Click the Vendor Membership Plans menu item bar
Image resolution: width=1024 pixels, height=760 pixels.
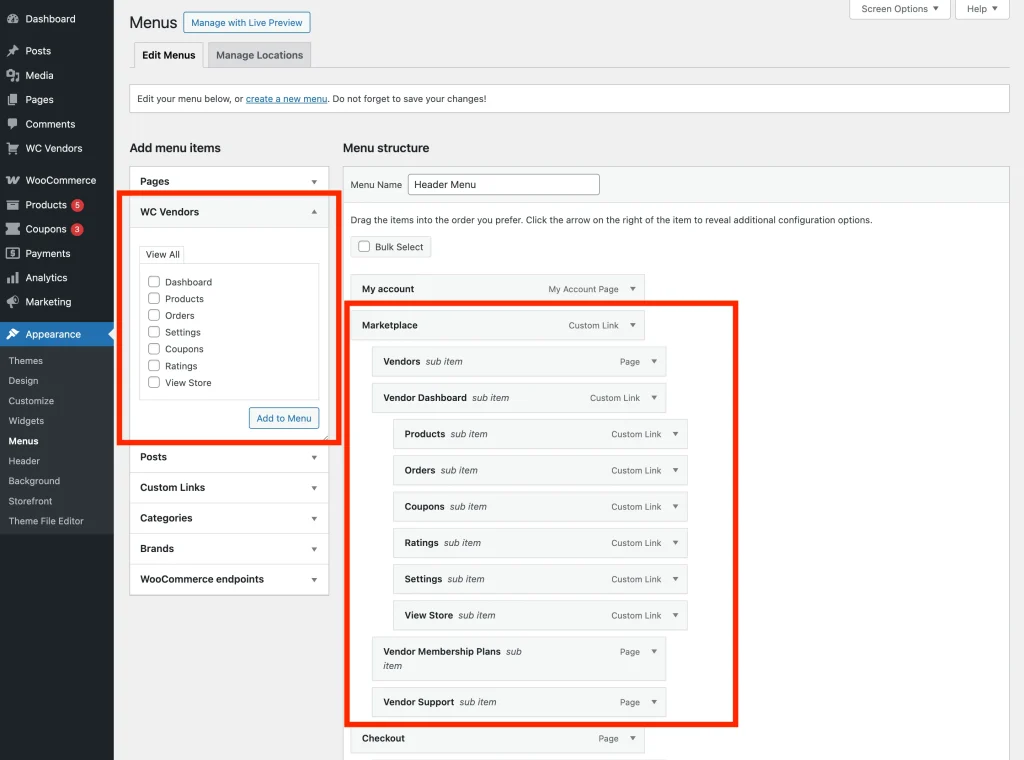click(x=519, y=659)
